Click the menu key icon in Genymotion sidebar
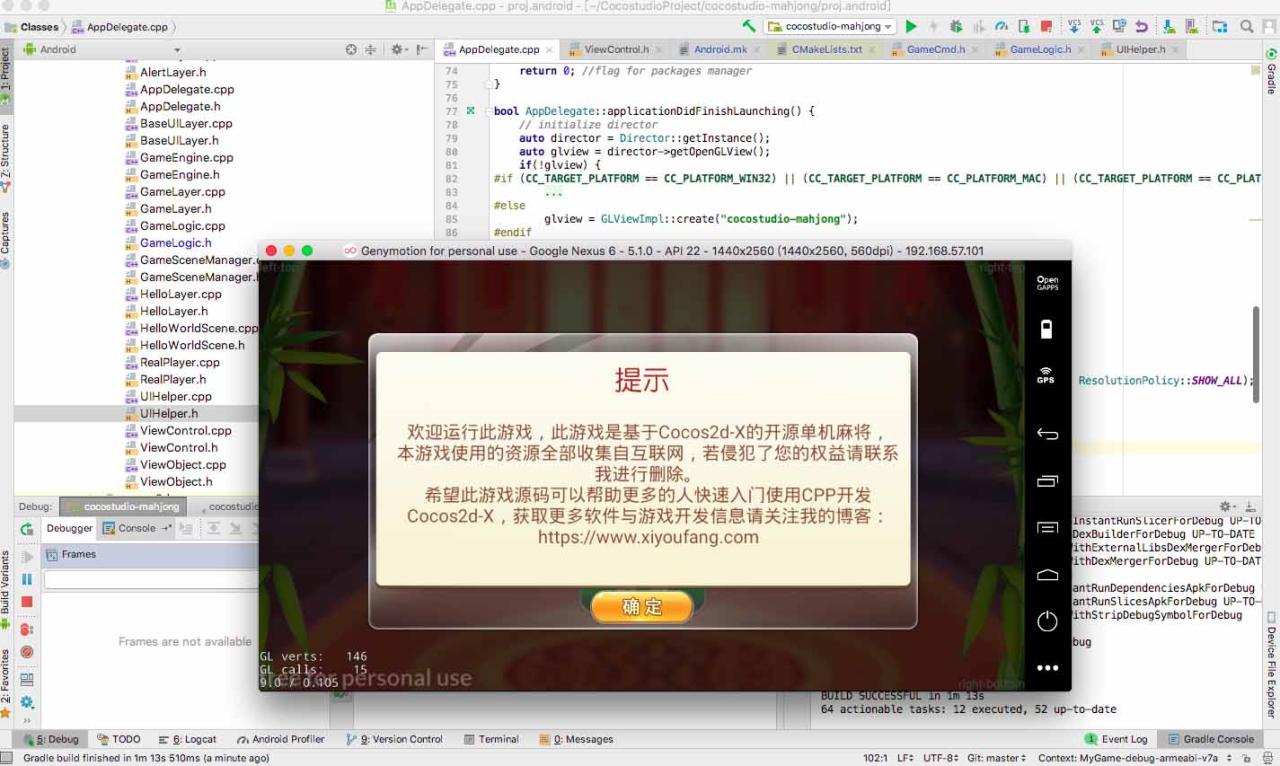The image size is (1280, 766). click(1047, 528)
